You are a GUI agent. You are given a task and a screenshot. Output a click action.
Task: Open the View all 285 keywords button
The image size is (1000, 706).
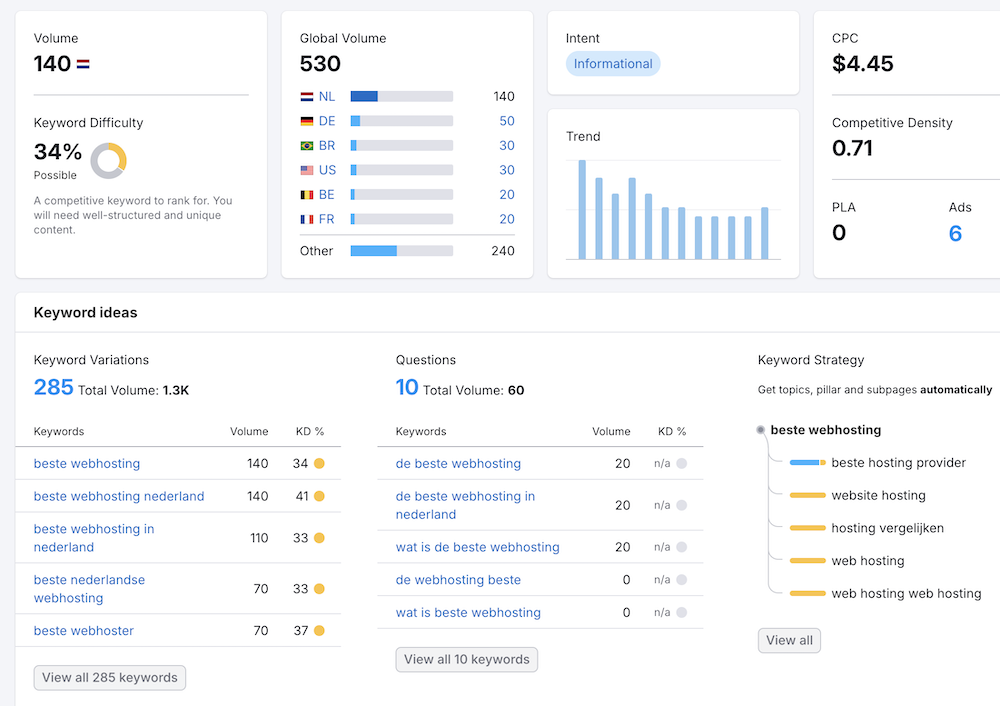coord(110,678)
